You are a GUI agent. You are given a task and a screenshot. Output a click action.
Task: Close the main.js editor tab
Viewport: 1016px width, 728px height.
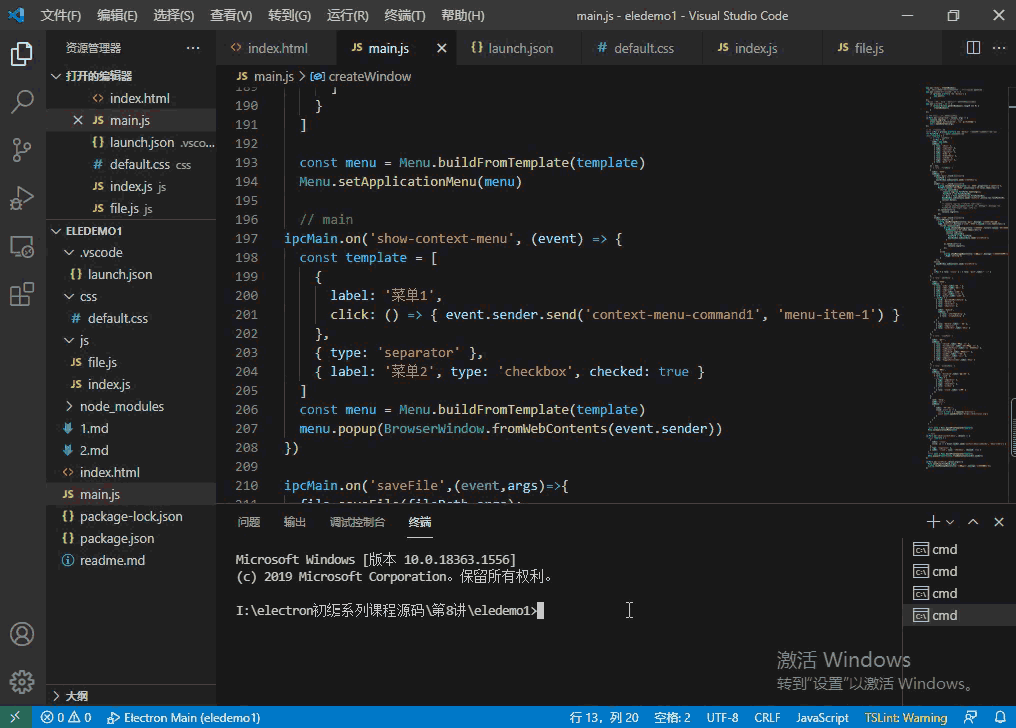coord(441,48)
